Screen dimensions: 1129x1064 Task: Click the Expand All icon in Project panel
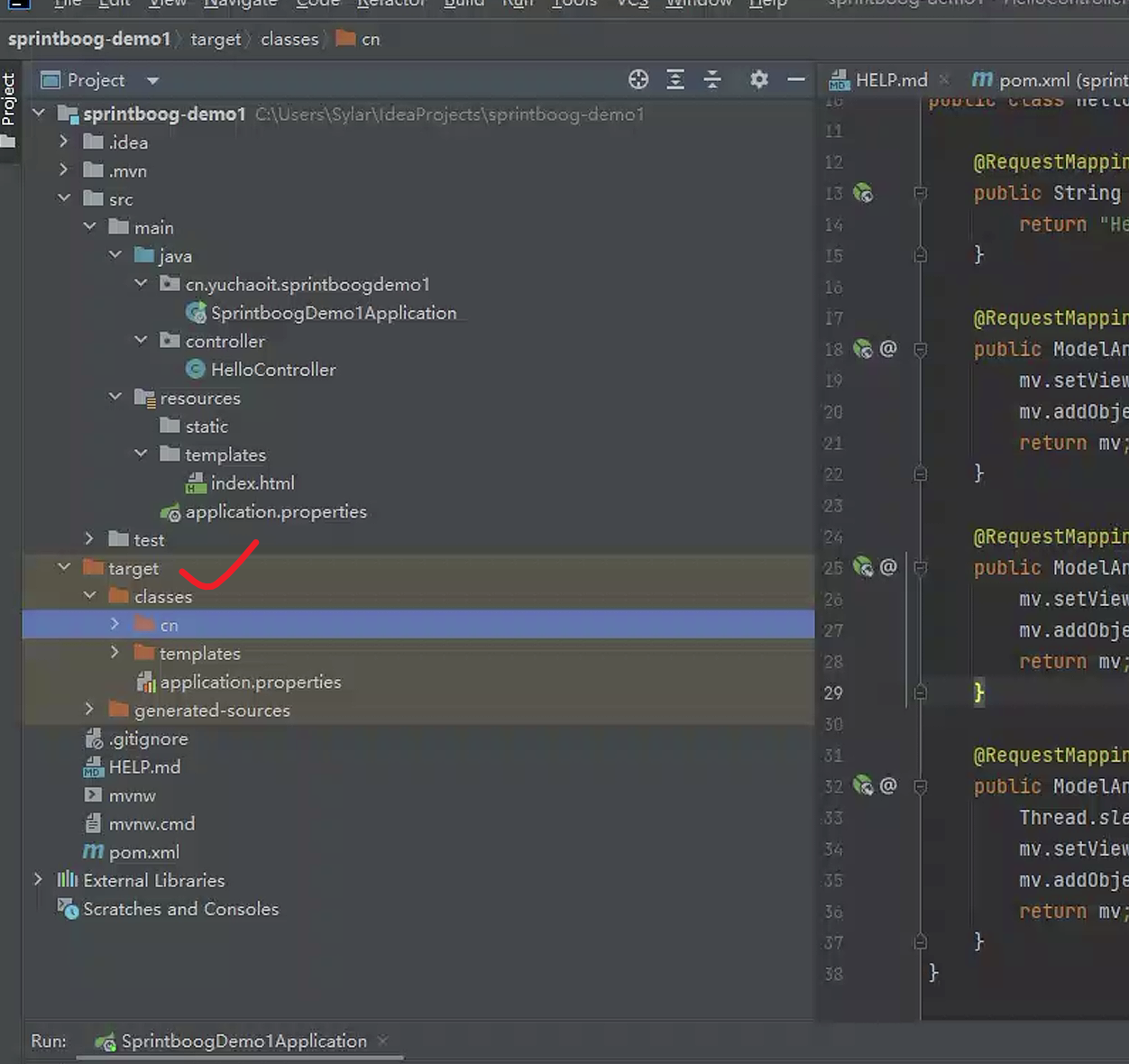(x=675, y=79)
